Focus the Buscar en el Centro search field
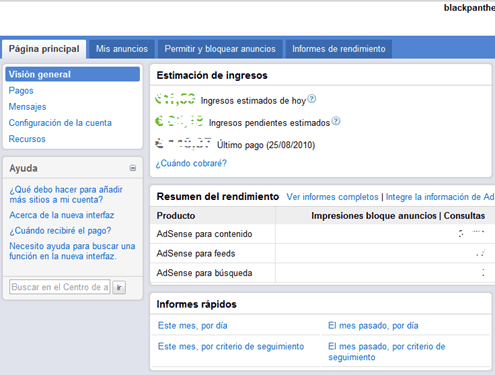 60,287
